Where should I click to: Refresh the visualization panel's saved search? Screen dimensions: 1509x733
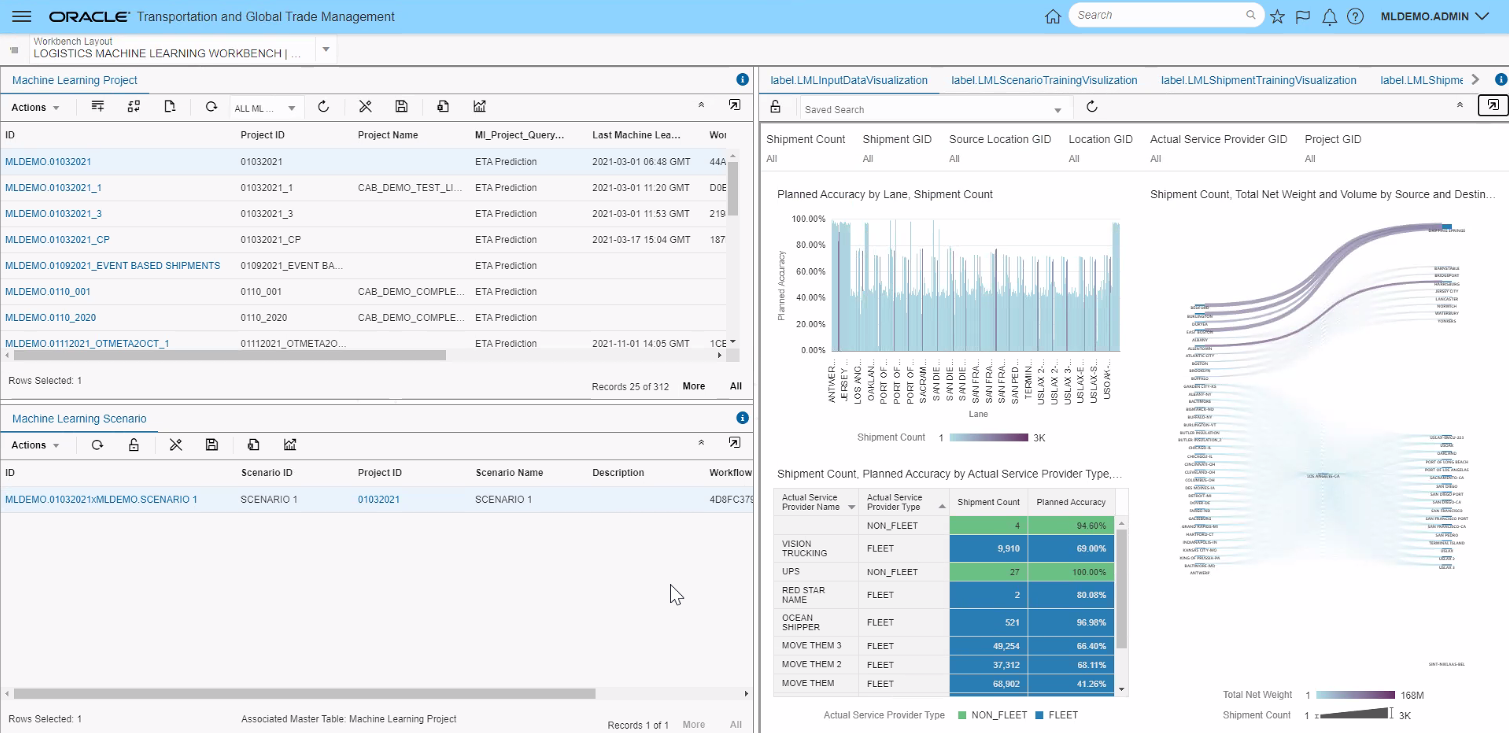pos(1092,107)
